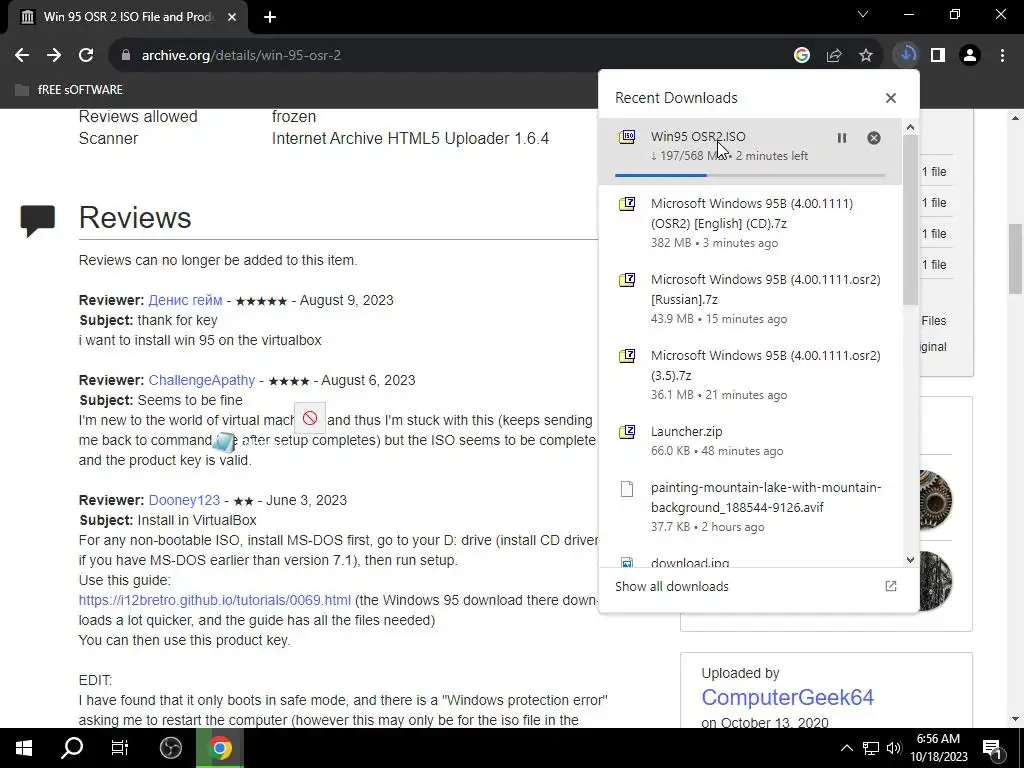This screenshot has height=768, width=1024.
Task: Open the taskbar clock and date
Action: pos(938,748)
